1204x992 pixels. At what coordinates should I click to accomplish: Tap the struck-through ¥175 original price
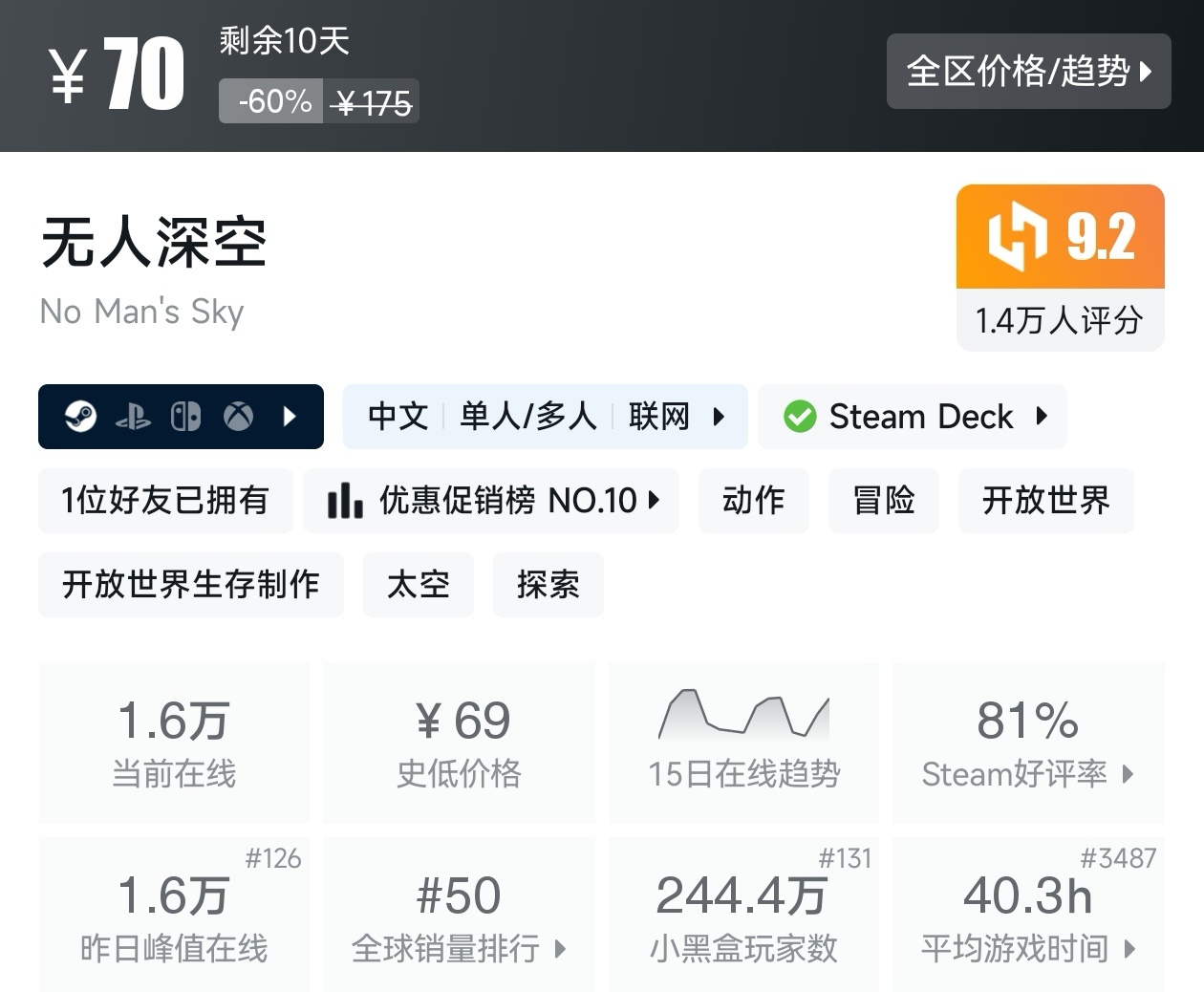373,102
